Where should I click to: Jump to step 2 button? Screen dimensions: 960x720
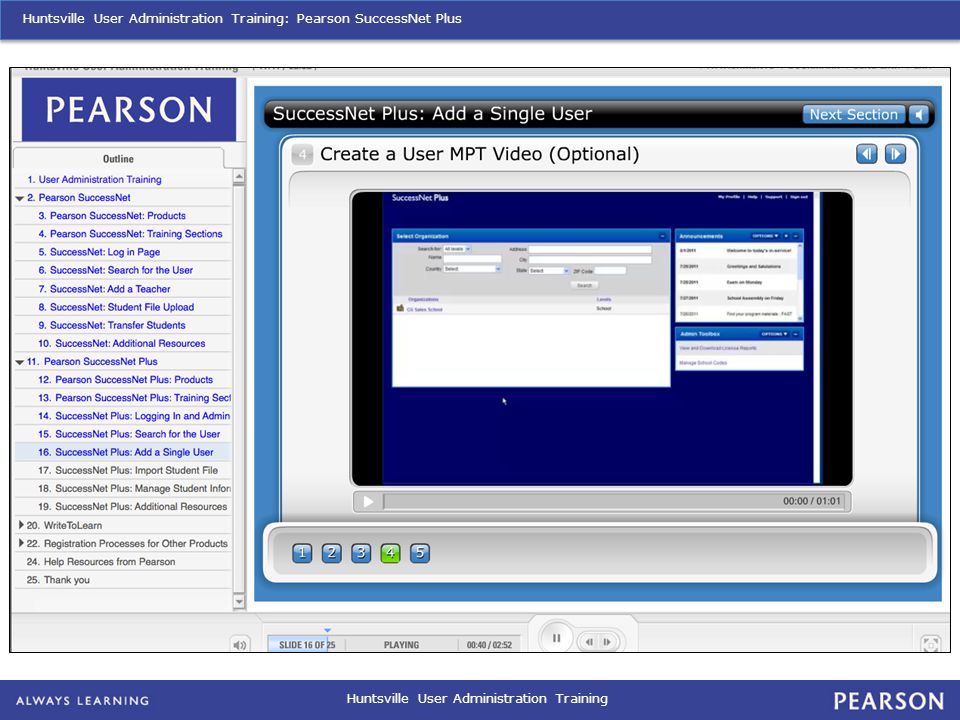(x=332, y=553)
